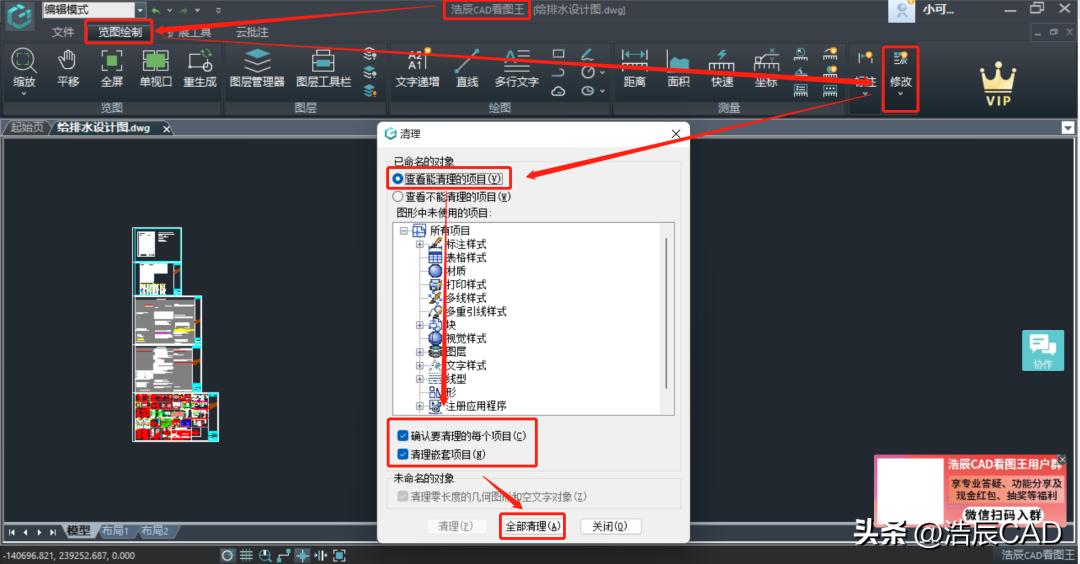
Task: Select 查看不能清理的项目 radio button
Action: coord(397,197)
